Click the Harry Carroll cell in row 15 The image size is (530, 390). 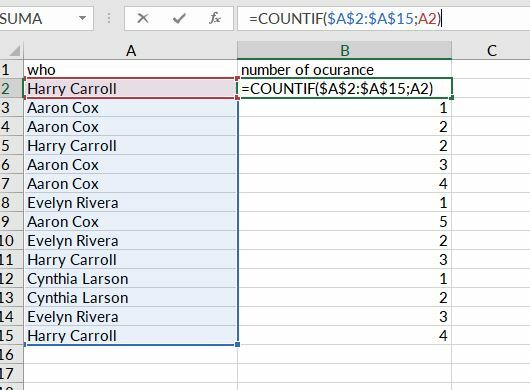tap(130, 336)
